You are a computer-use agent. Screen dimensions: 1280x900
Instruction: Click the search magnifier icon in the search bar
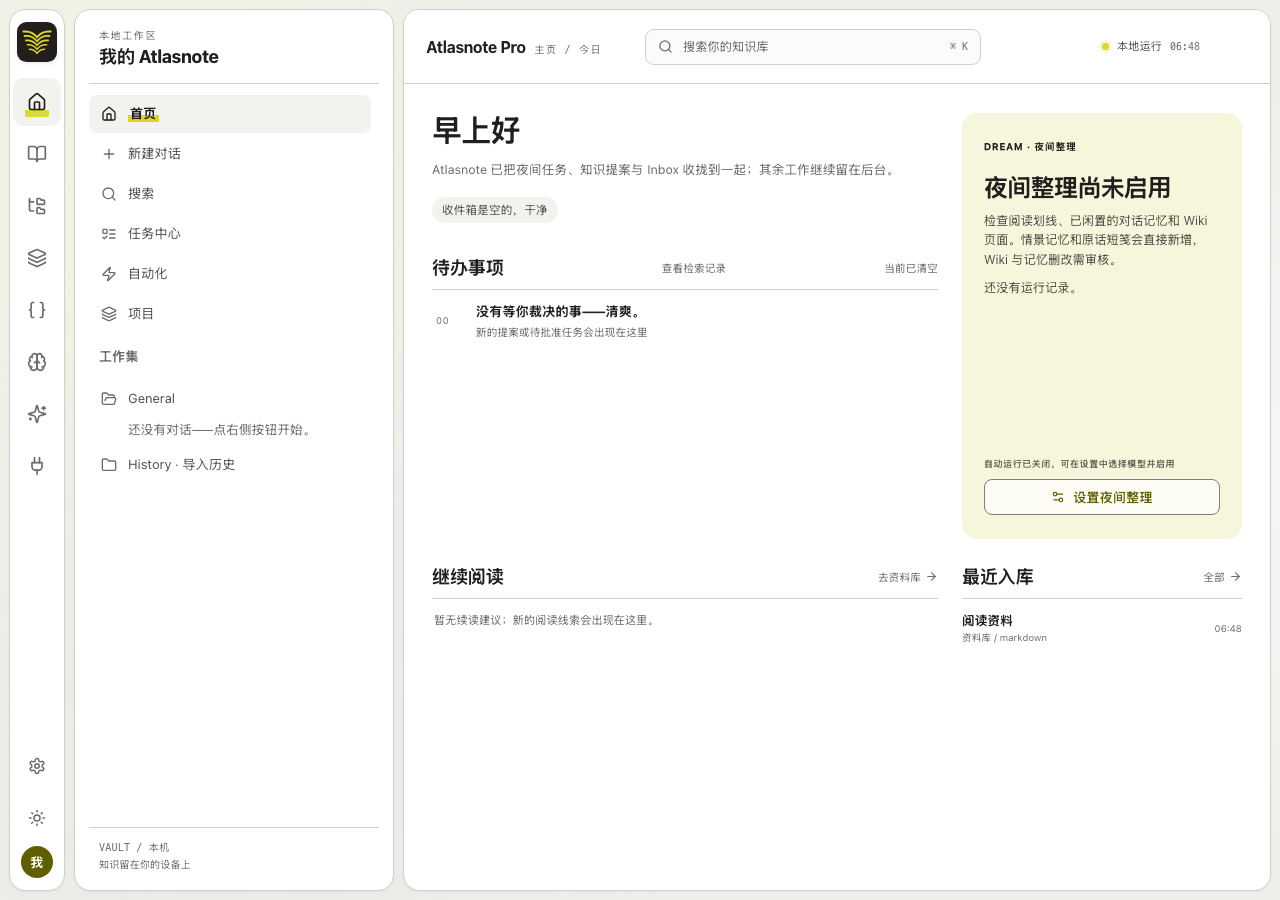pos(666,47)
